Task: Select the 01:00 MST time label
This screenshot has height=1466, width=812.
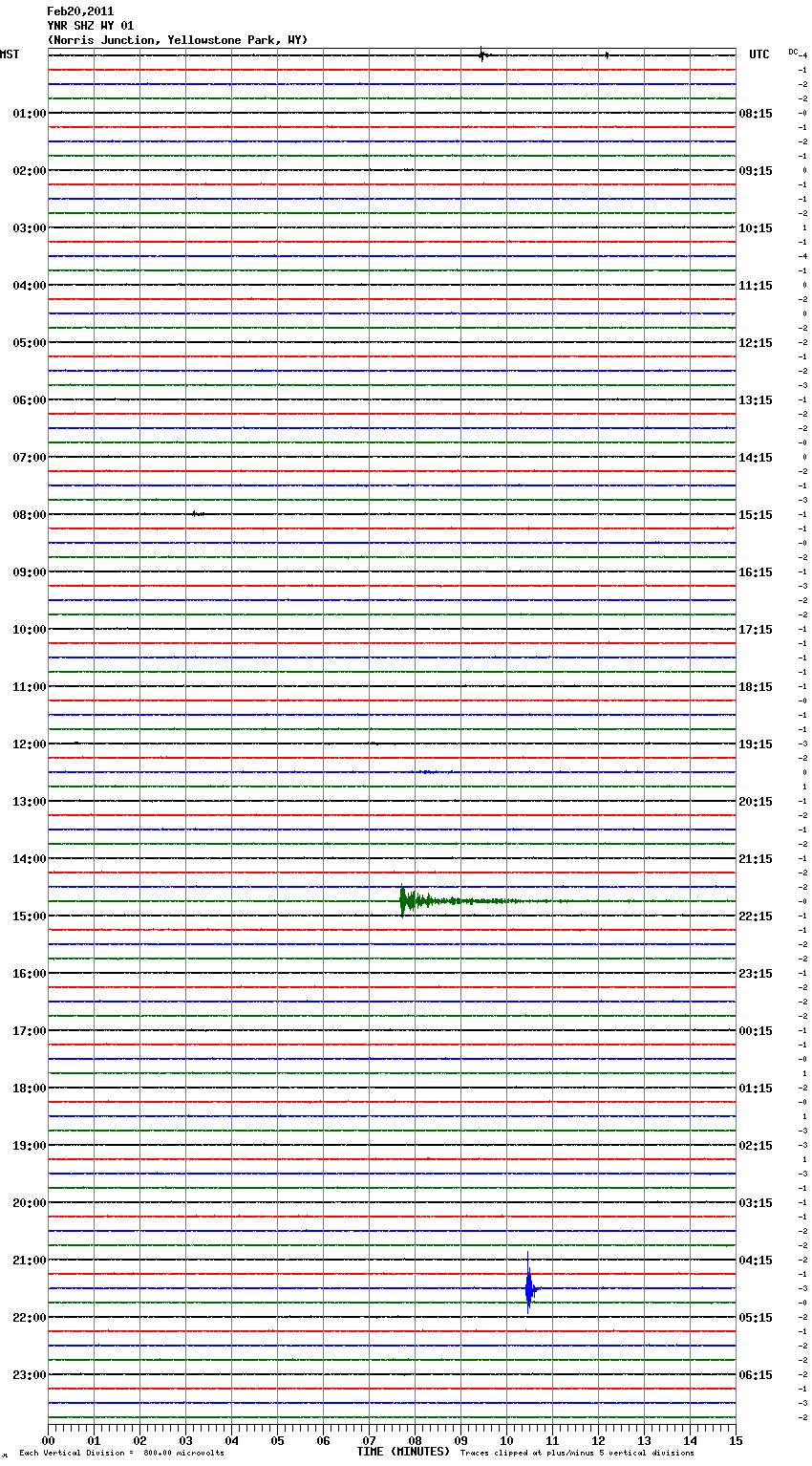Action: click(x=30, y=114)
